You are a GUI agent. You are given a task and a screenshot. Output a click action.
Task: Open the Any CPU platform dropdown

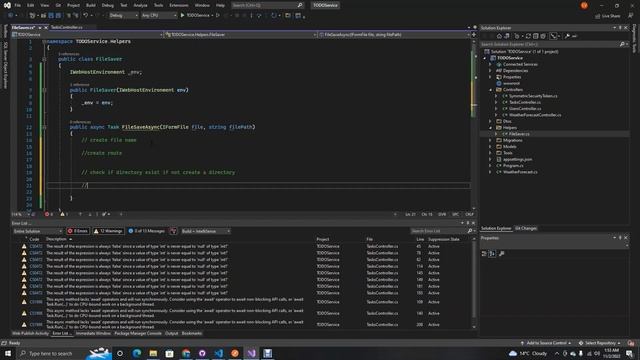159,16
